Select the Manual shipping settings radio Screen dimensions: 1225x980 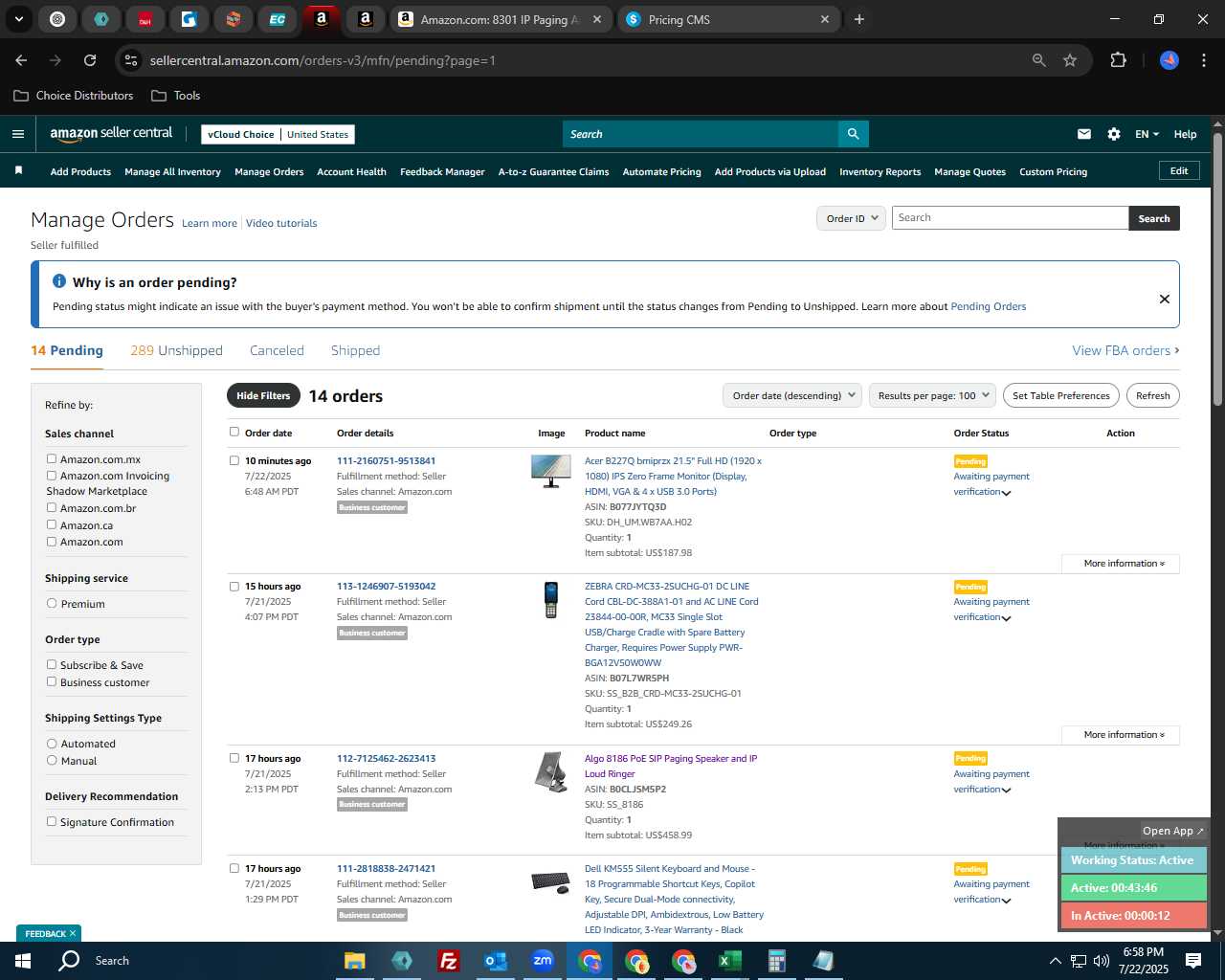coord(52,761)
